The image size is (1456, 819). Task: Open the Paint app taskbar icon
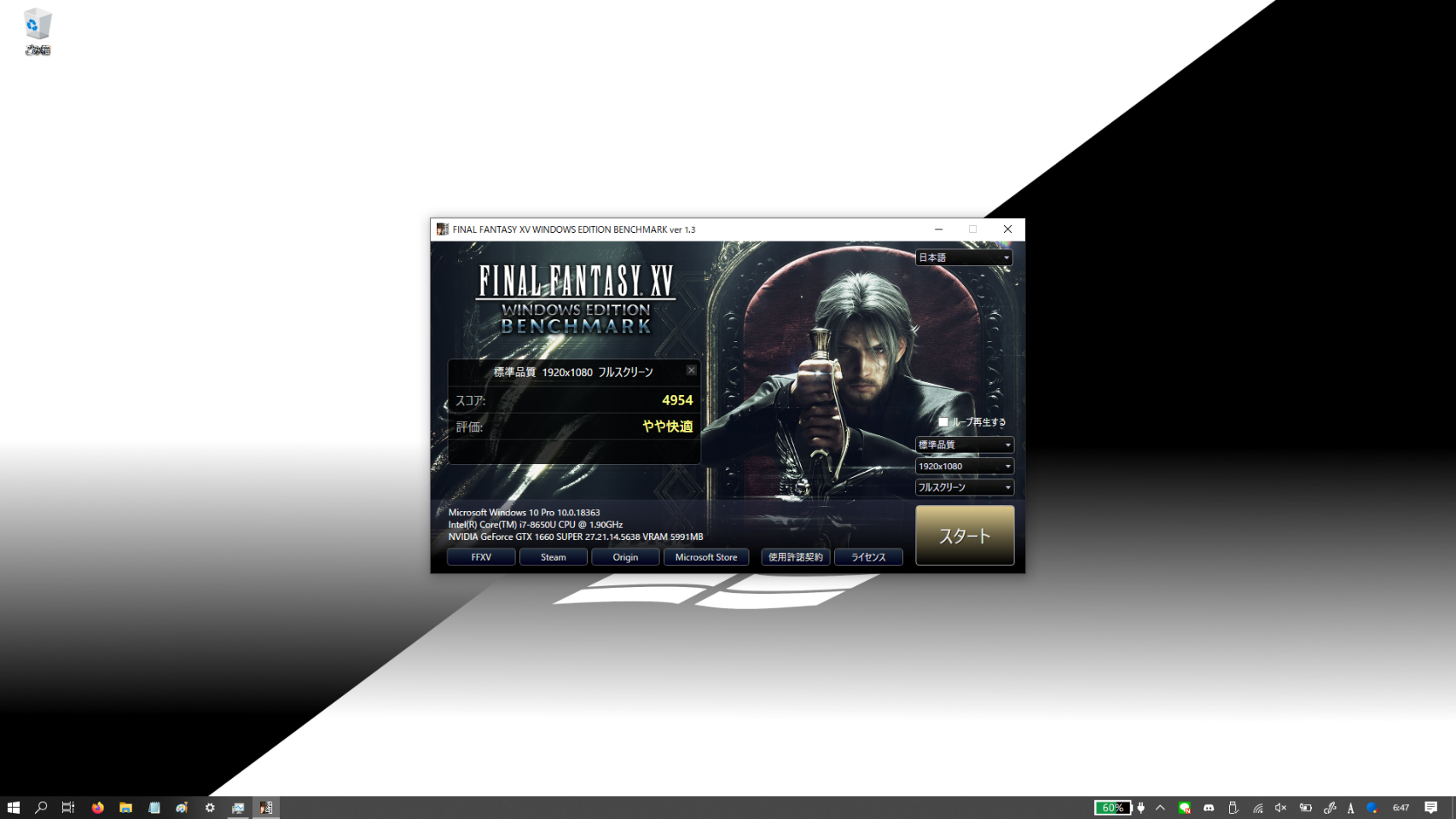pos(182,807)
